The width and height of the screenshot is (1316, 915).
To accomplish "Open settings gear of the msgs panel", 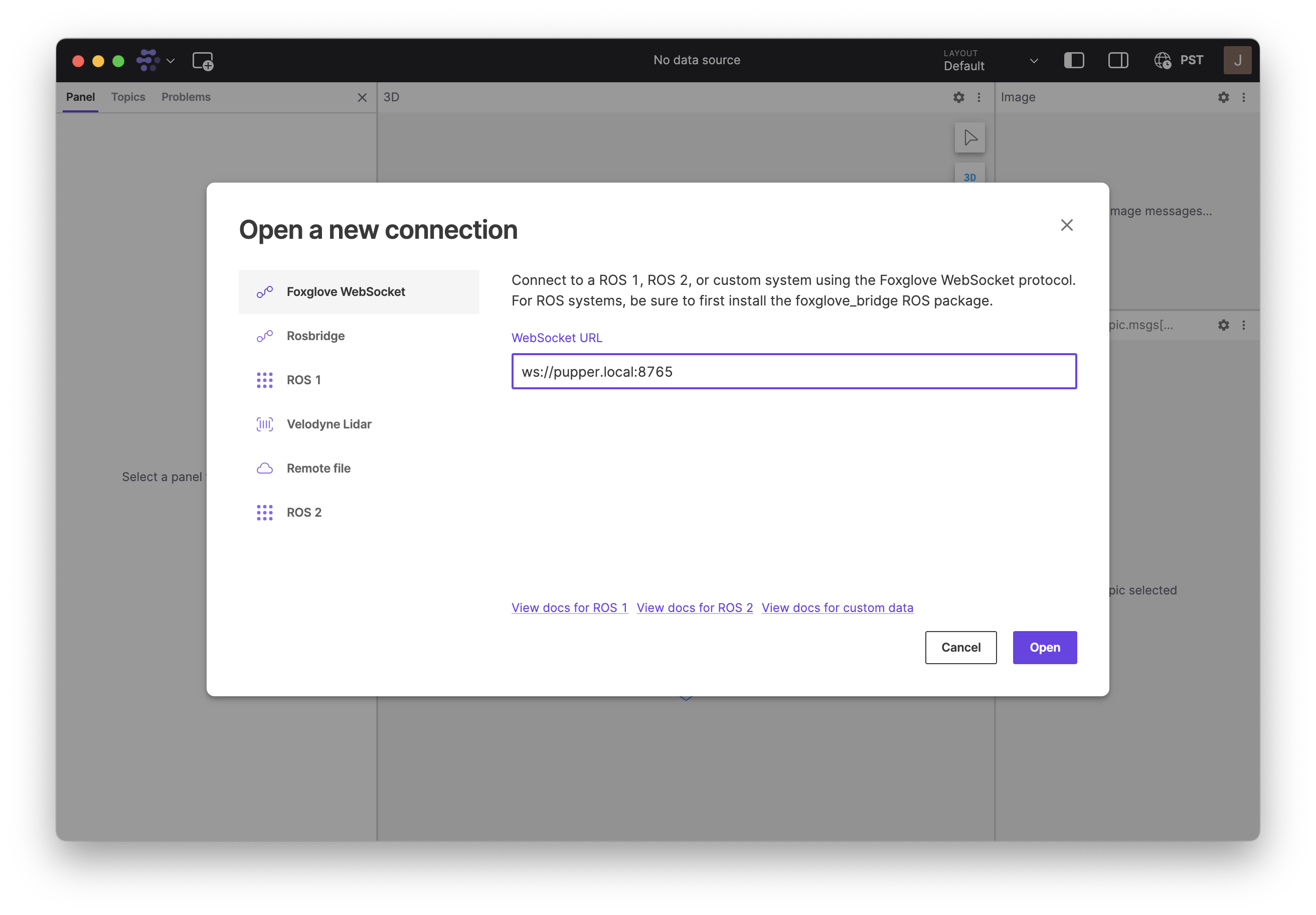I will (x=1223, y=325).
